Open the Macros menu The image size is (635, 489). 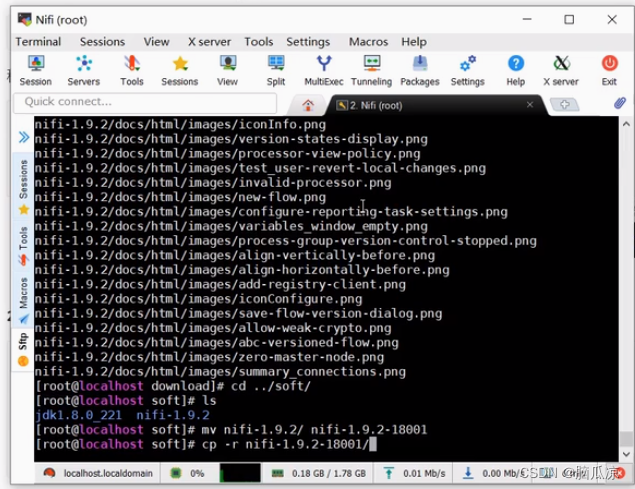click(x=368, y=42)
